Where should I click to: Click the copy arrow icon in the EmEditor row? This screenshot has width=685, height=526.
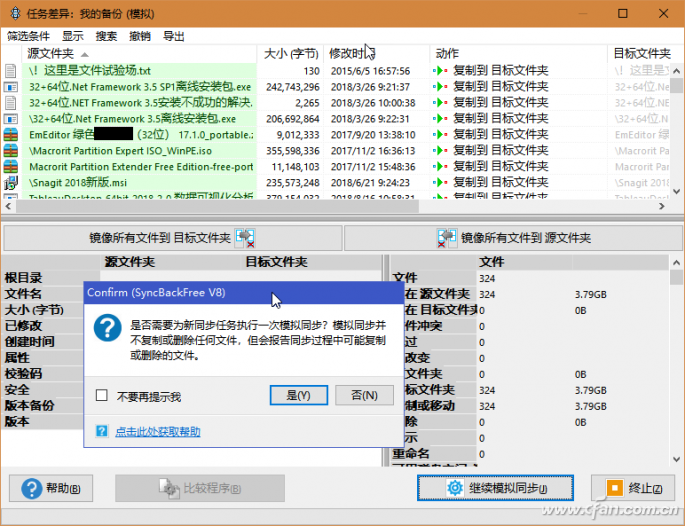440,135
